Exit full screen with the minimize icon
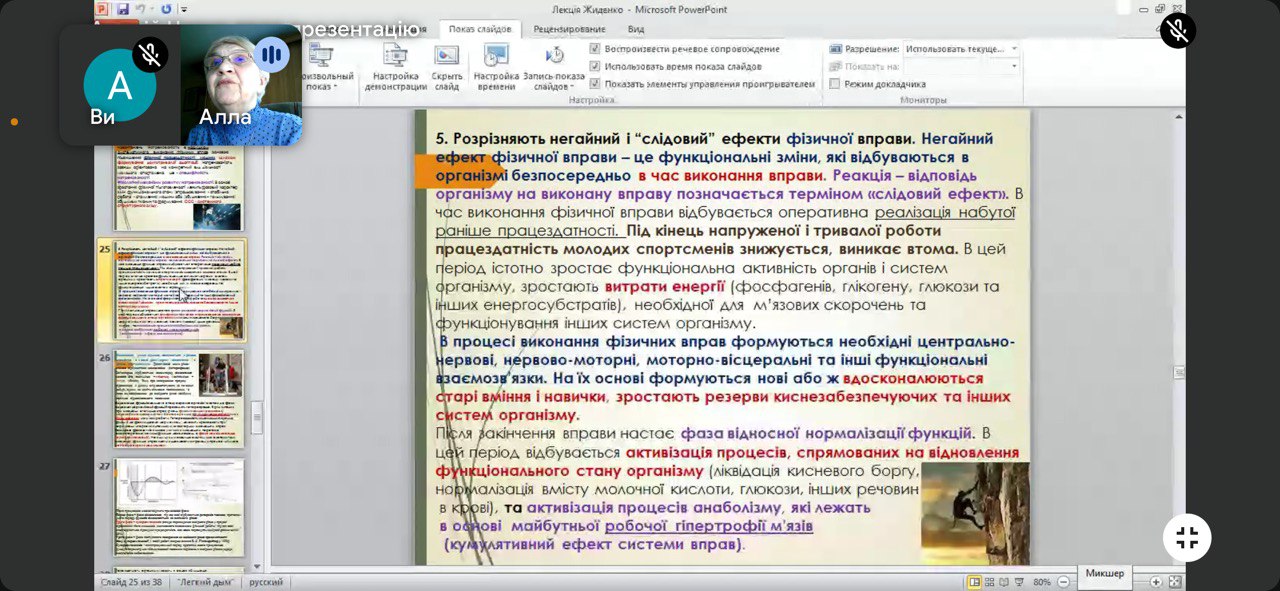1280x591 pixels. (x=1187, y=538)
